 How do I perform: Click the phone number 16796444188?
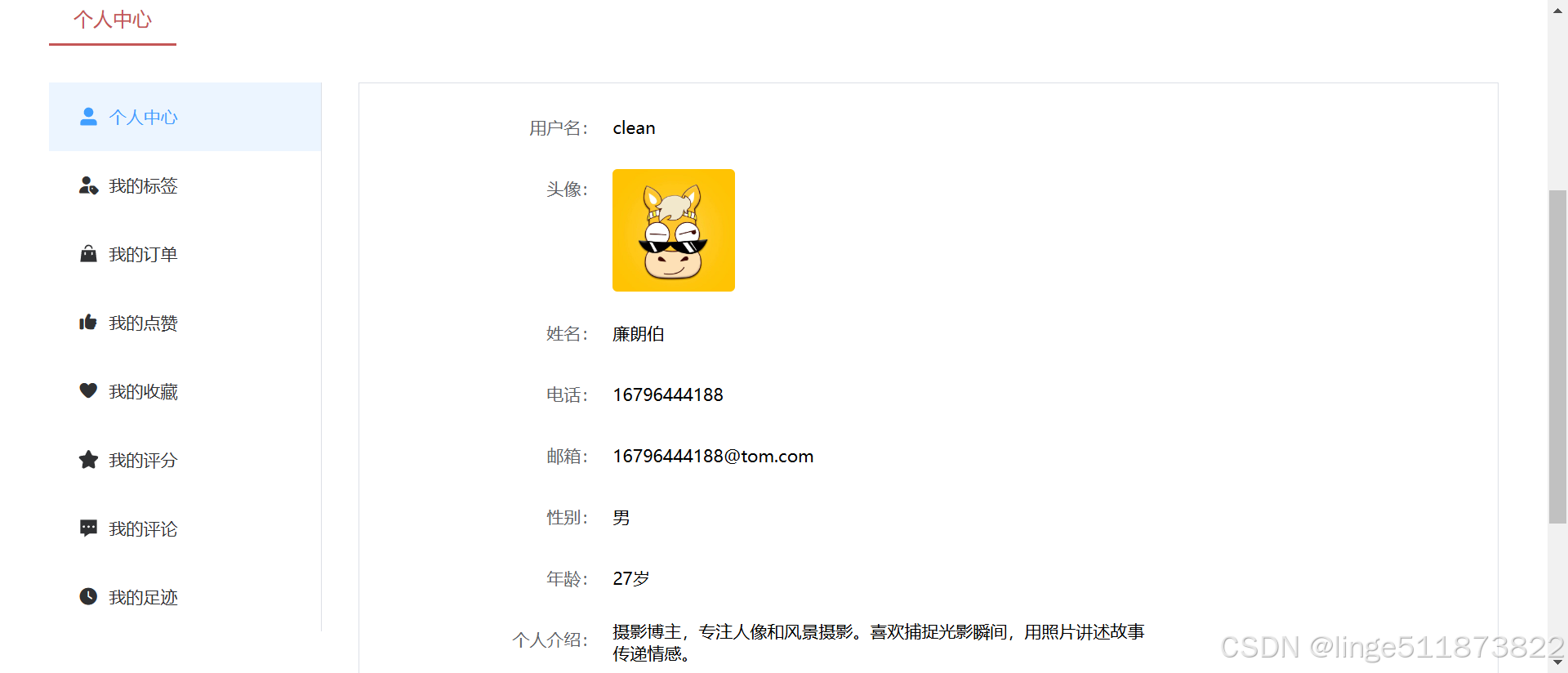coord(668,395)
